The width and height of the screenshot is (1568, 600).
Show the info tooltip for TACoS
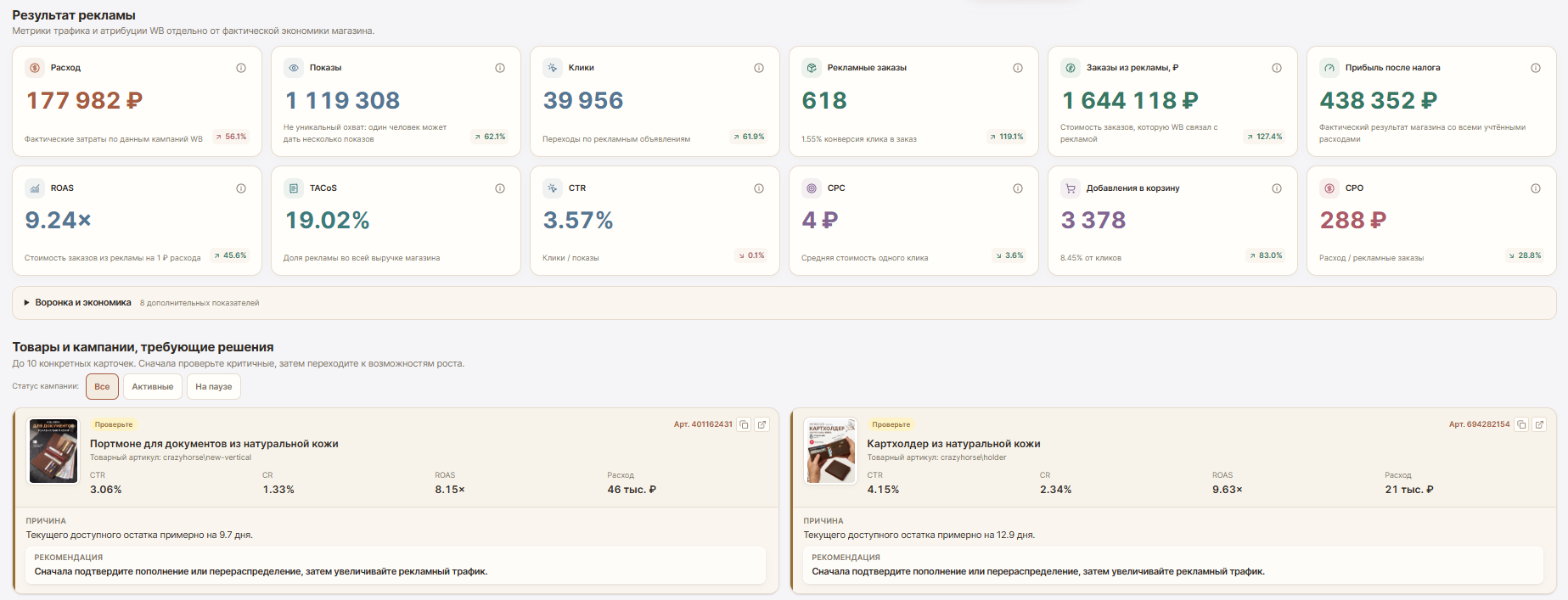[500, 188]
